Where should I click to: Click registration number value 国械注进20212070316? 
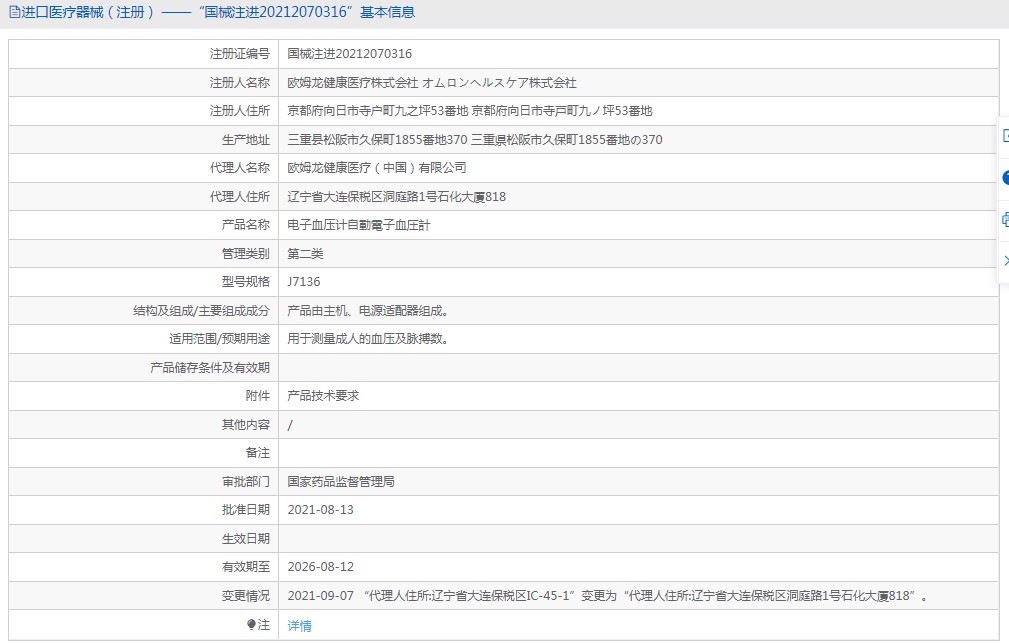[x=349, y=54]
